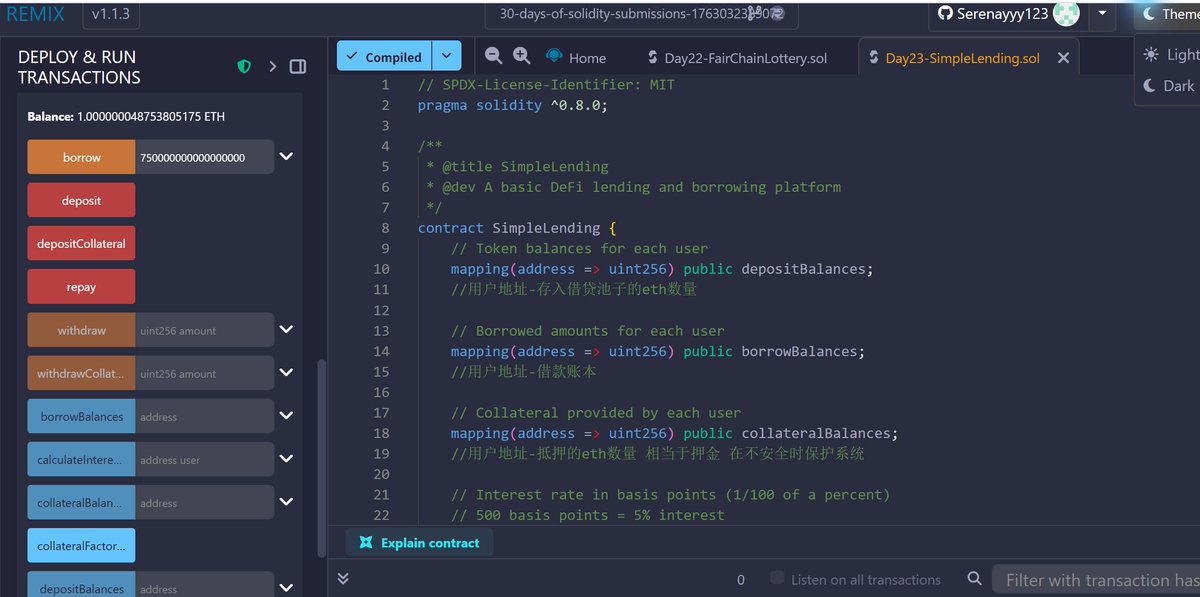Enable Listen on all transactions checkbox

[777, 578]
